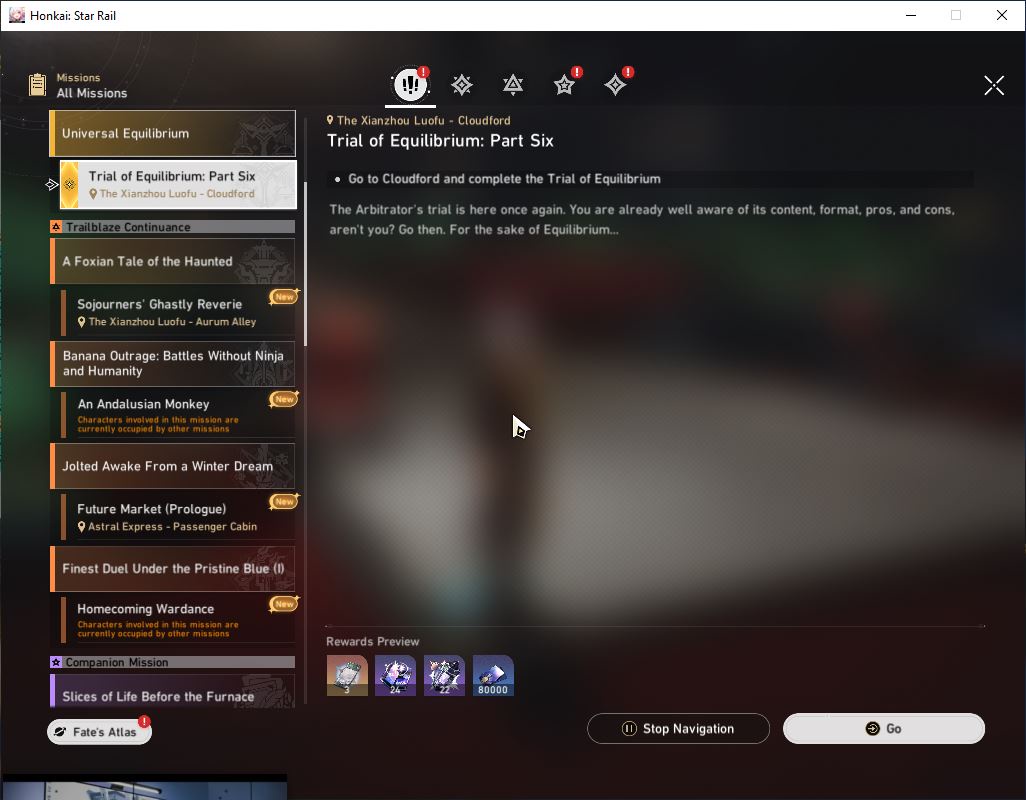Switch to Trailblaze Mission filter icon
The height and width of the screenshot is (800, 1026).
[462, 84]
